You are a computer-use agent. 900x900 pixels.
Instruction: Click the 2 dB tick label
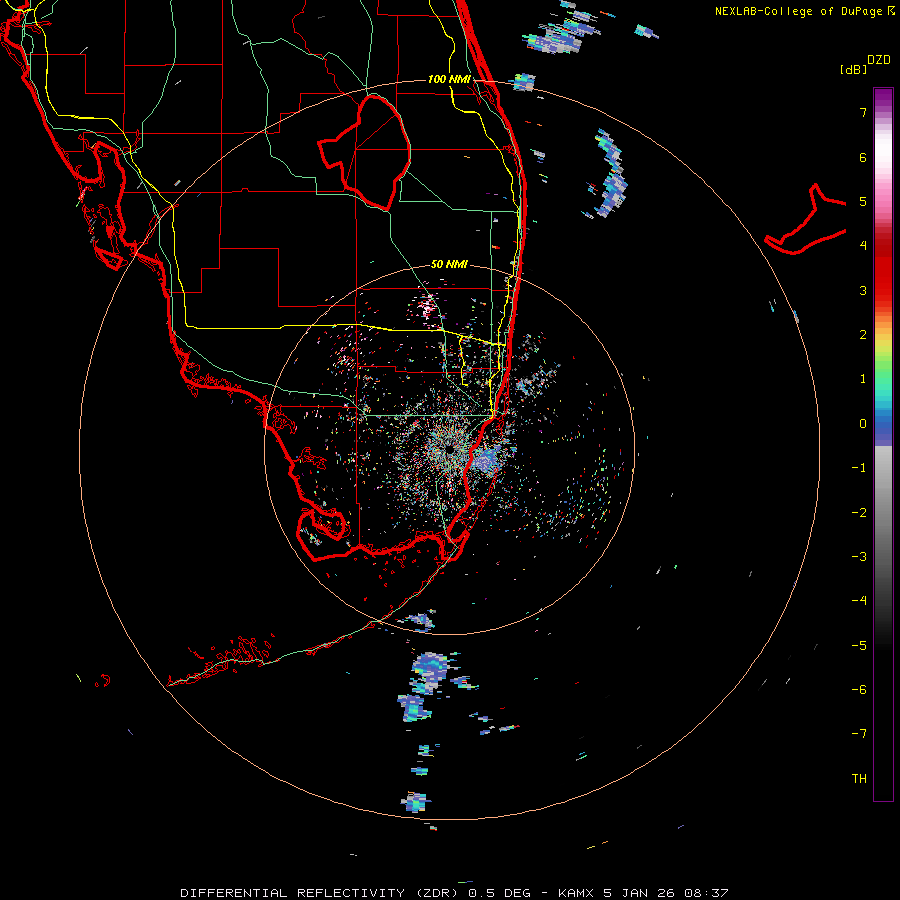point(863,335)
